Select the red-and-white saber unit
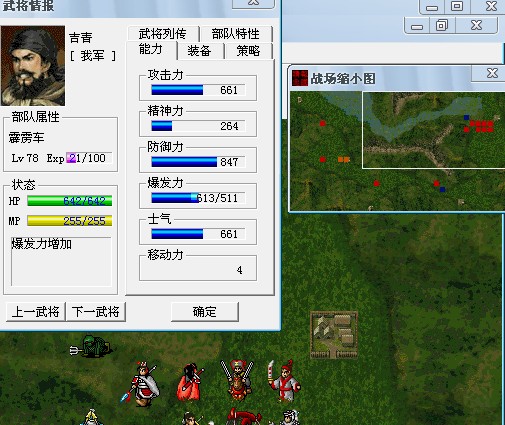 pos(284,380)
